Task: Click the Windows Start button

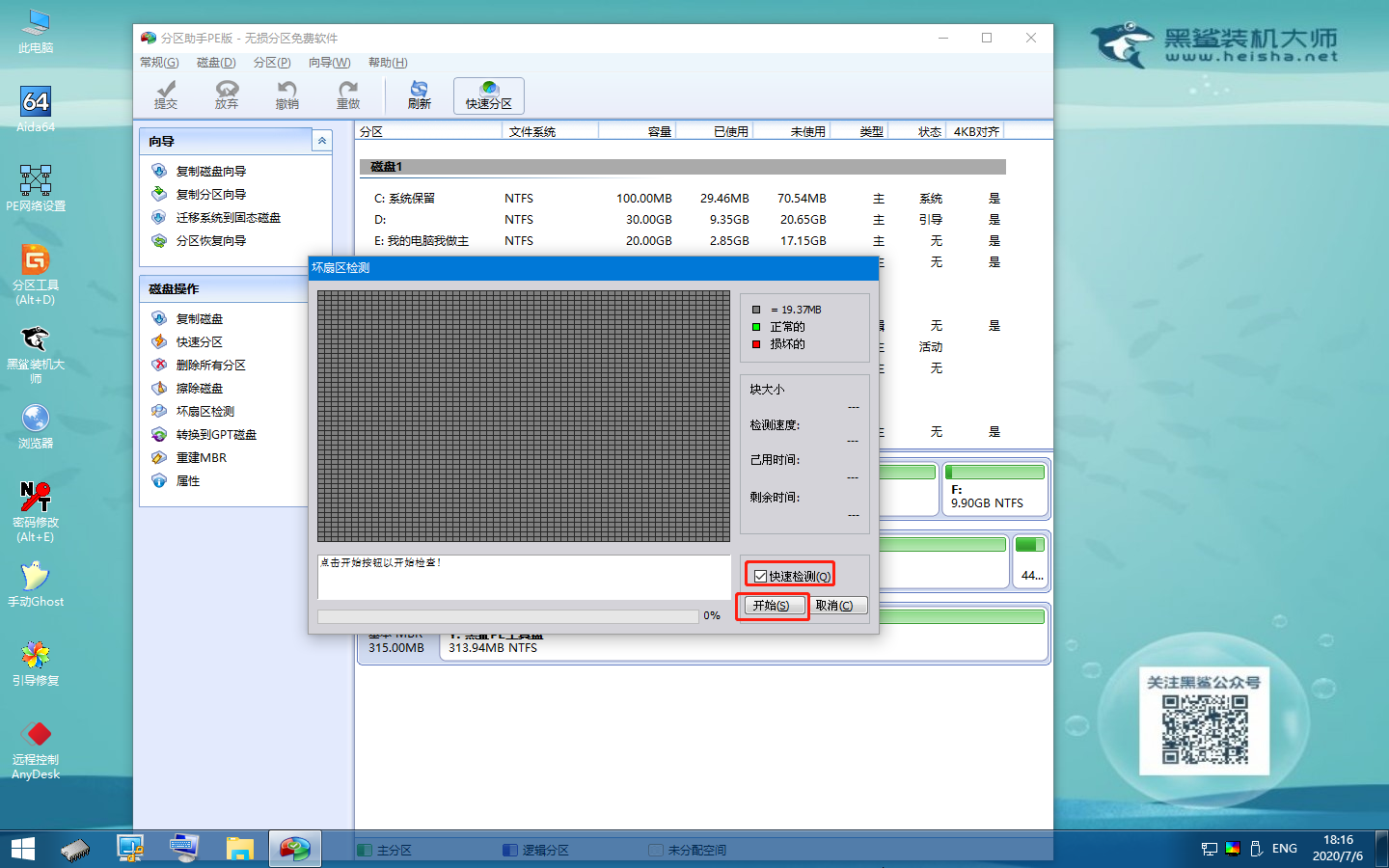Action: [22, 849]
